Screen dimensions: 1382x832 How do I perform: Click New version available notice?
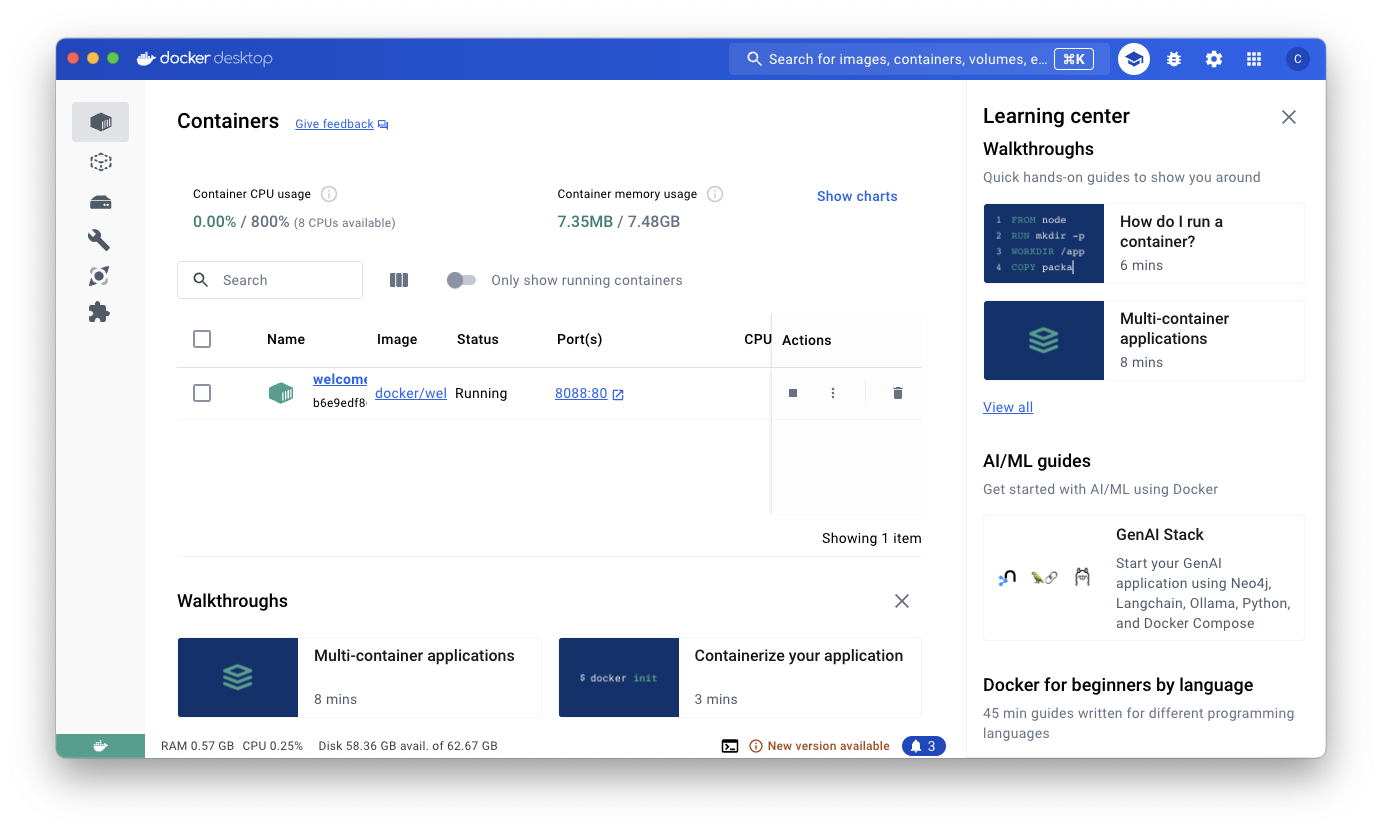pyautogui.click(x=819, y=746)
